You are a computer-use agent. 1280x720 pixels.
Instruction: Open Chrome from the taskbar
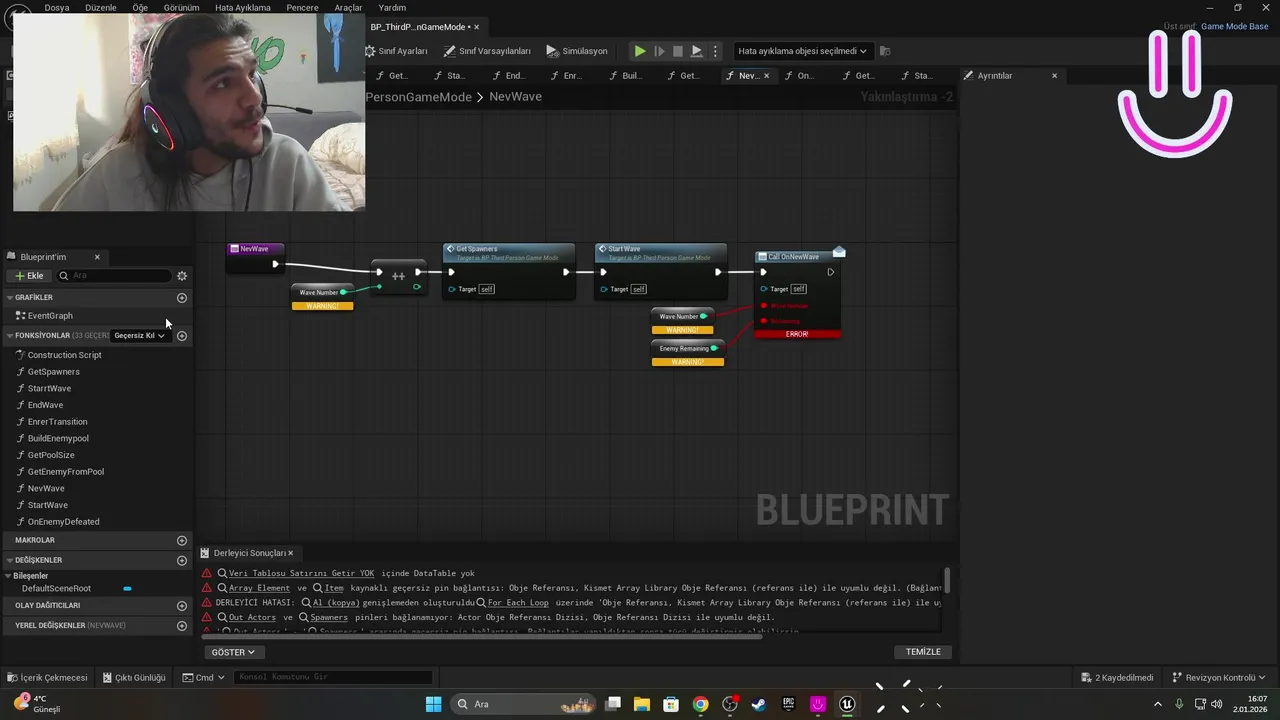(x=700, y=704)
